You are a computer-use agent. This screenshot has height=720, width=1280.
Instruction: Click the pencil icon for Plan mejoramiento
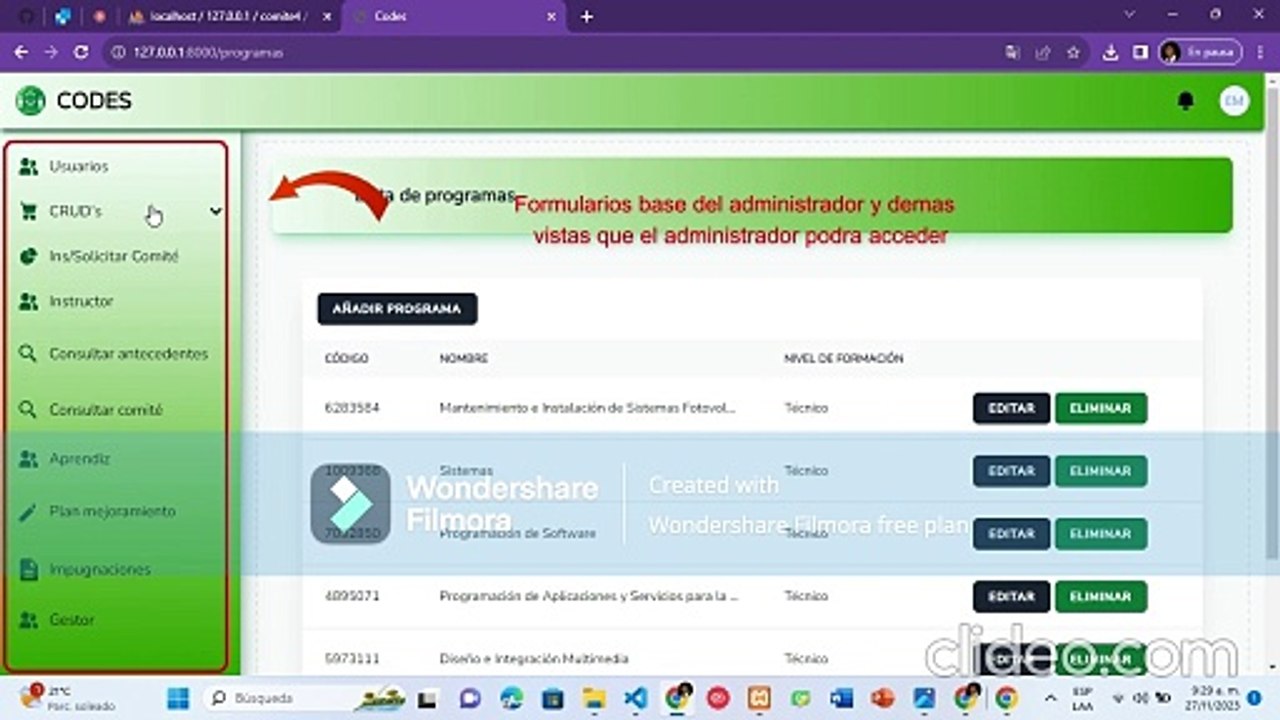click(x=28, y=512)
